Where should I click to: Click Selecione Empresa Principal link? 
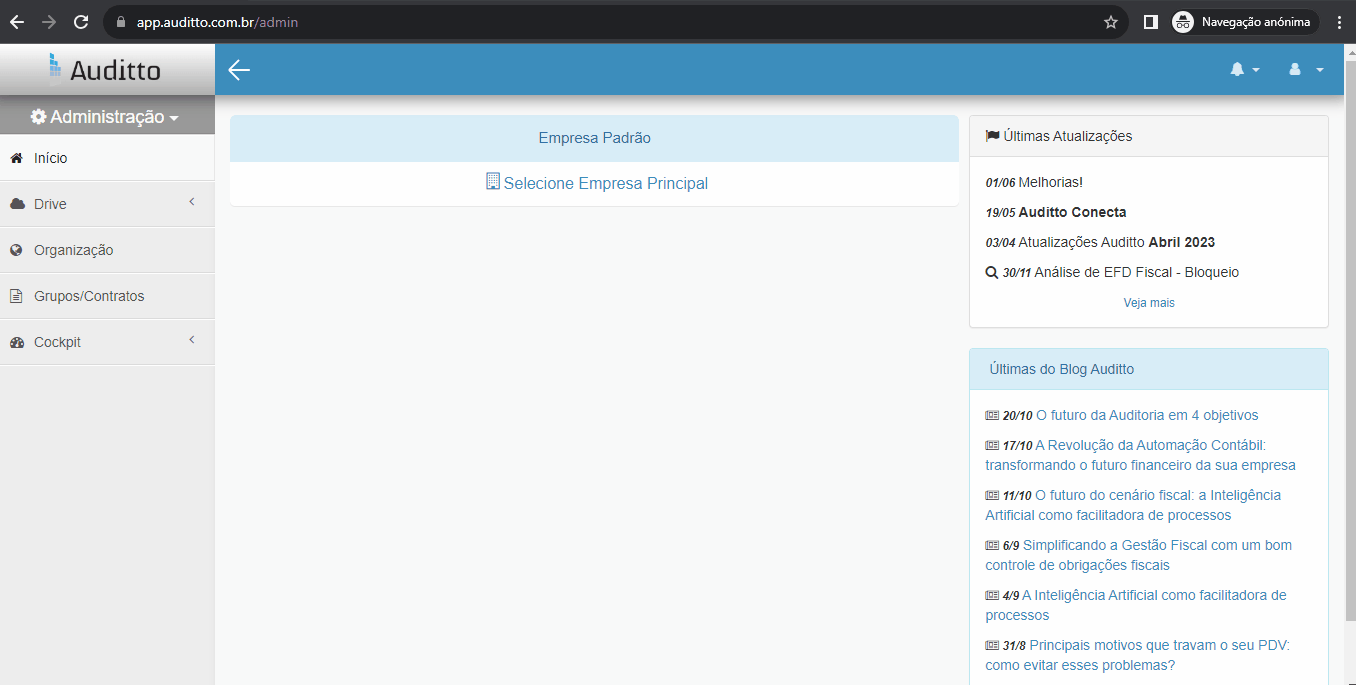coord(605,183)
